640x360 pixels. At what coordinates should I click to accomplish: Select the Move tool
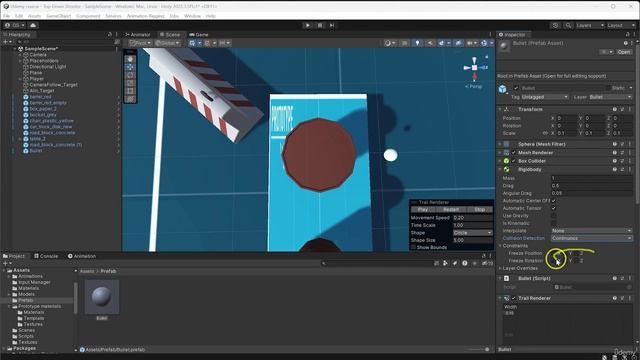pyautogui.click(x=130, y=67)
